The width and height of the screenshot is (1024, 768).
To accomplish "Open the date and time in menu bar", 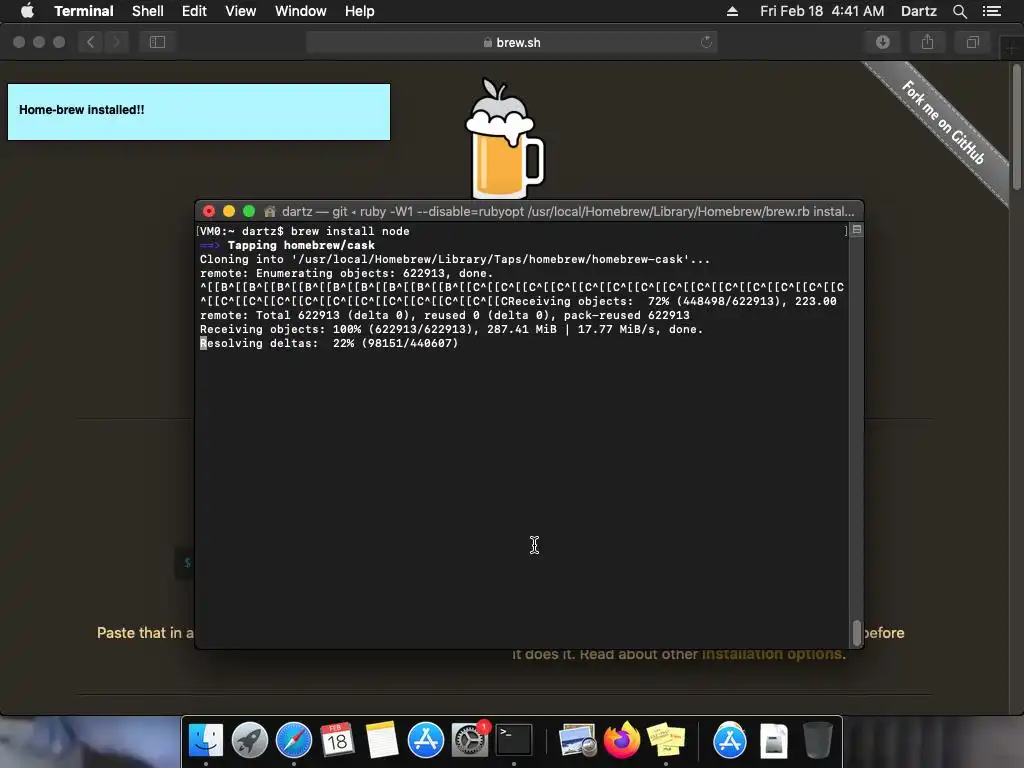I will pyautogui.click(x=822, y=11).
